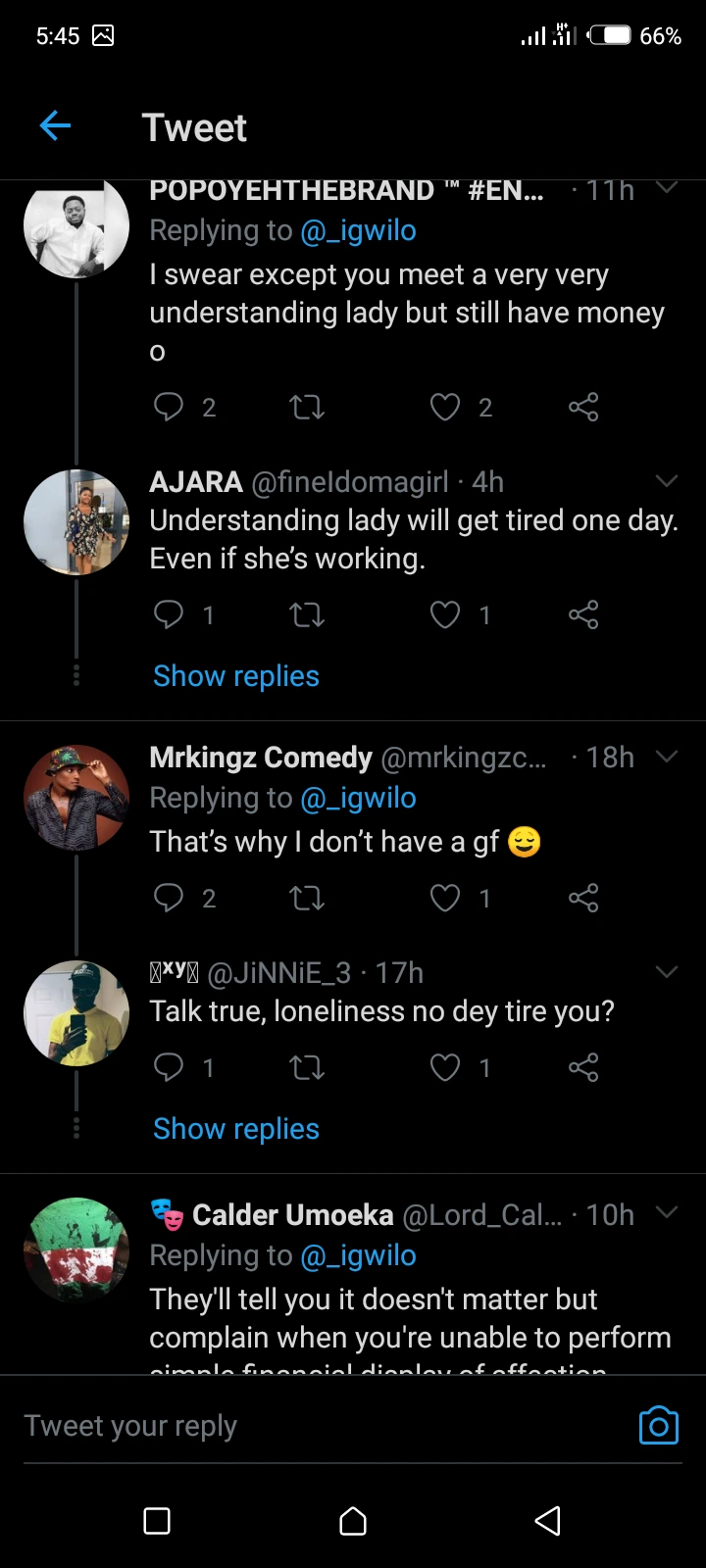Viewport: 706px width, 1568px height.
Task: Open dropdown arrow on Mrkingz Comedy tweet
Action: [x=667, y=757]
